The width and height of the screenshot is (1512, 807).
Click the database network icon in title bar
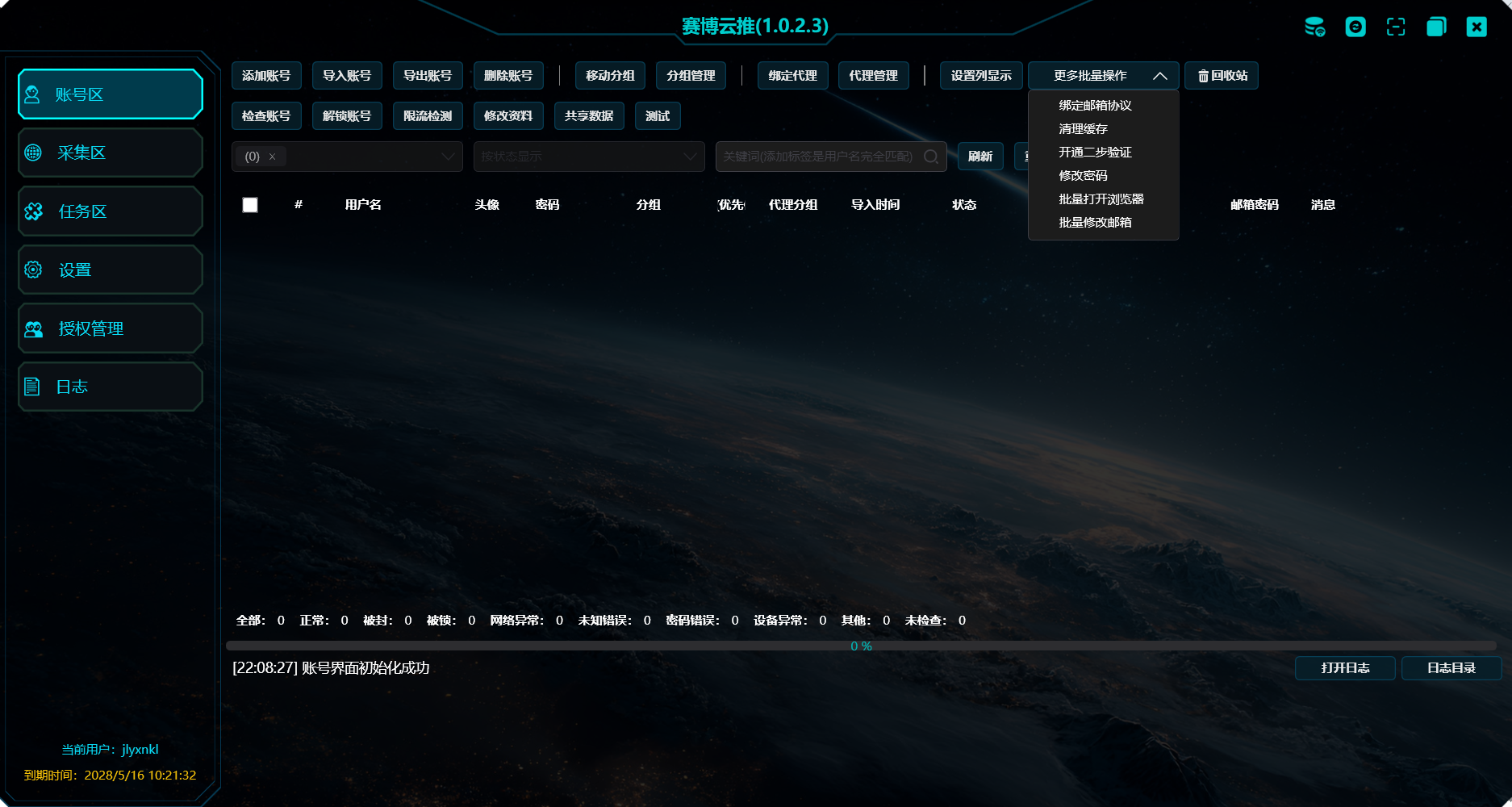1314,27
